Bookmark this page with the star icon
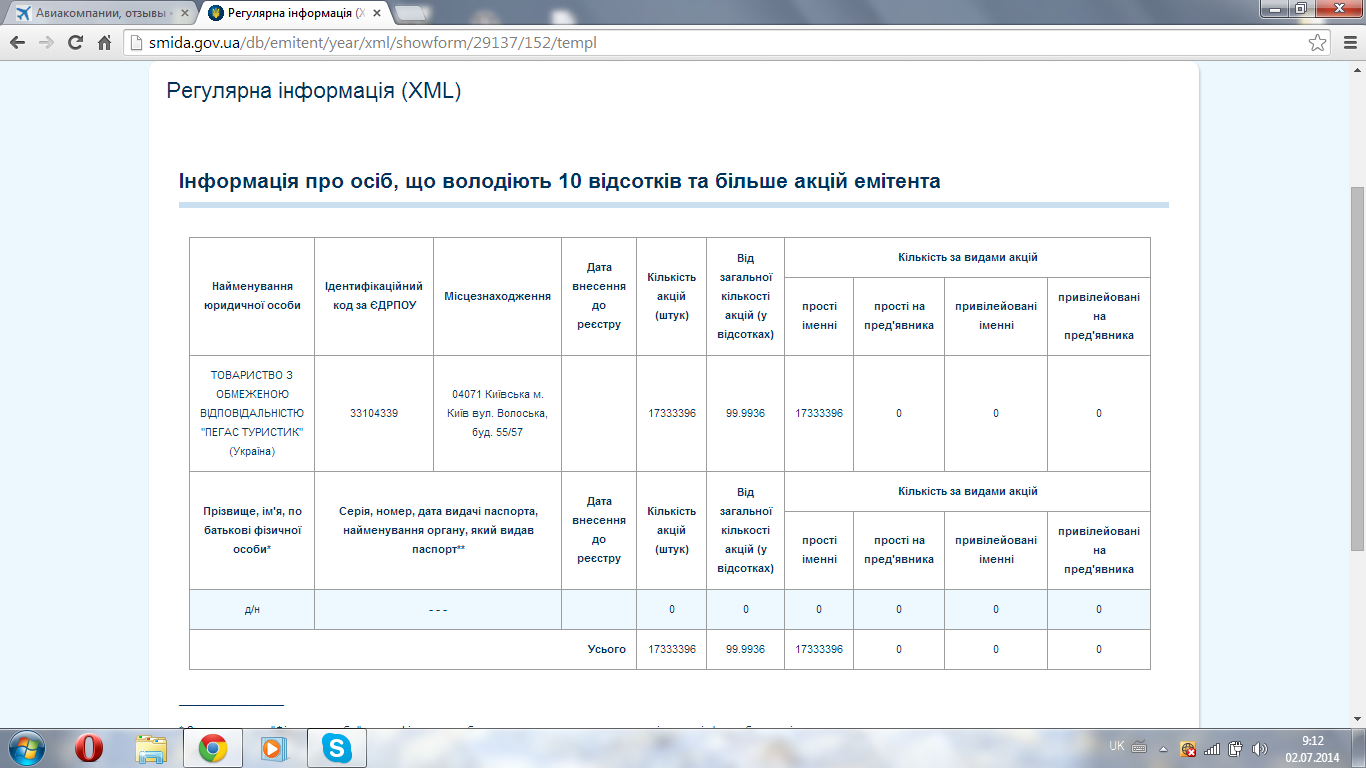The height and width of the screenshot is (768, 1366). tap(1318, 43)
